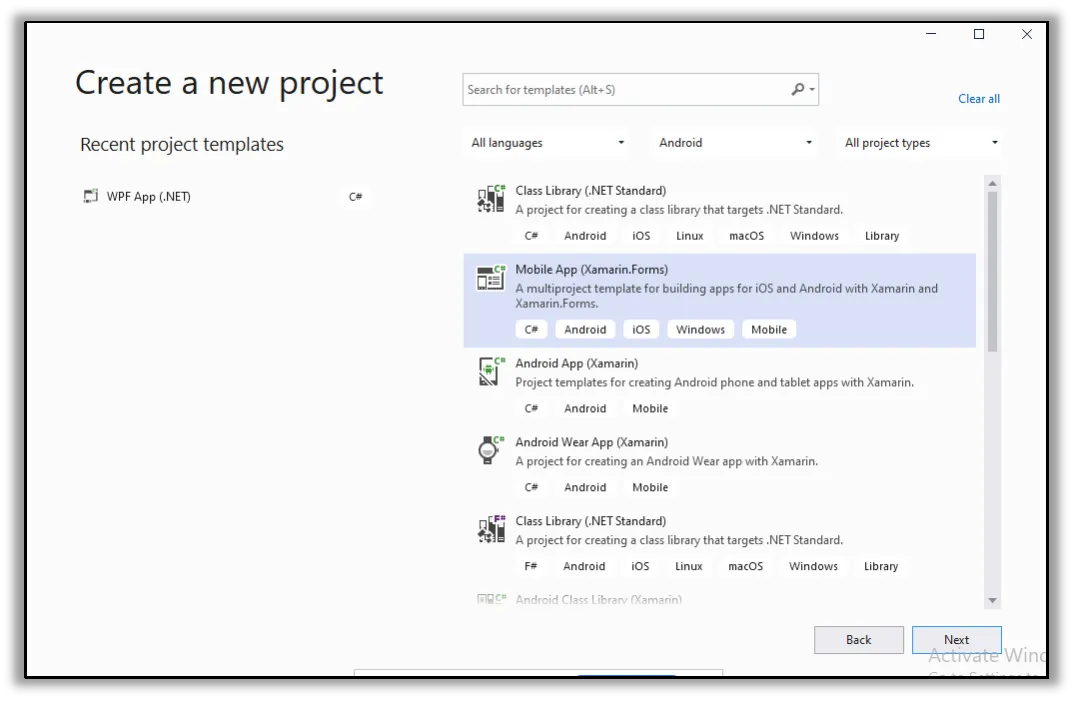
Task: Click the WPF App (.NET) recent template icon
Action: coord(90,197)
